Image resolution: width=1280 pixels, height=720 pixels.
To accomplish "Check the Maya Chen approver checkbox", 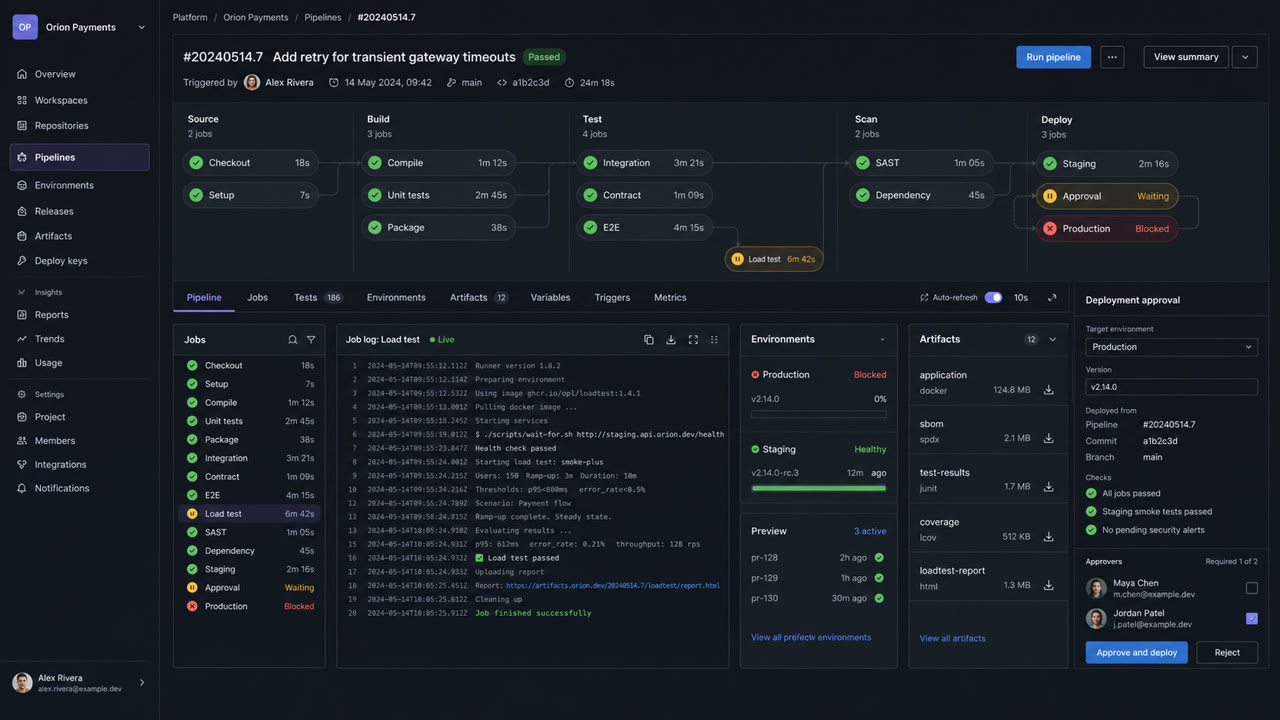I will click(x=1252, y=588).
